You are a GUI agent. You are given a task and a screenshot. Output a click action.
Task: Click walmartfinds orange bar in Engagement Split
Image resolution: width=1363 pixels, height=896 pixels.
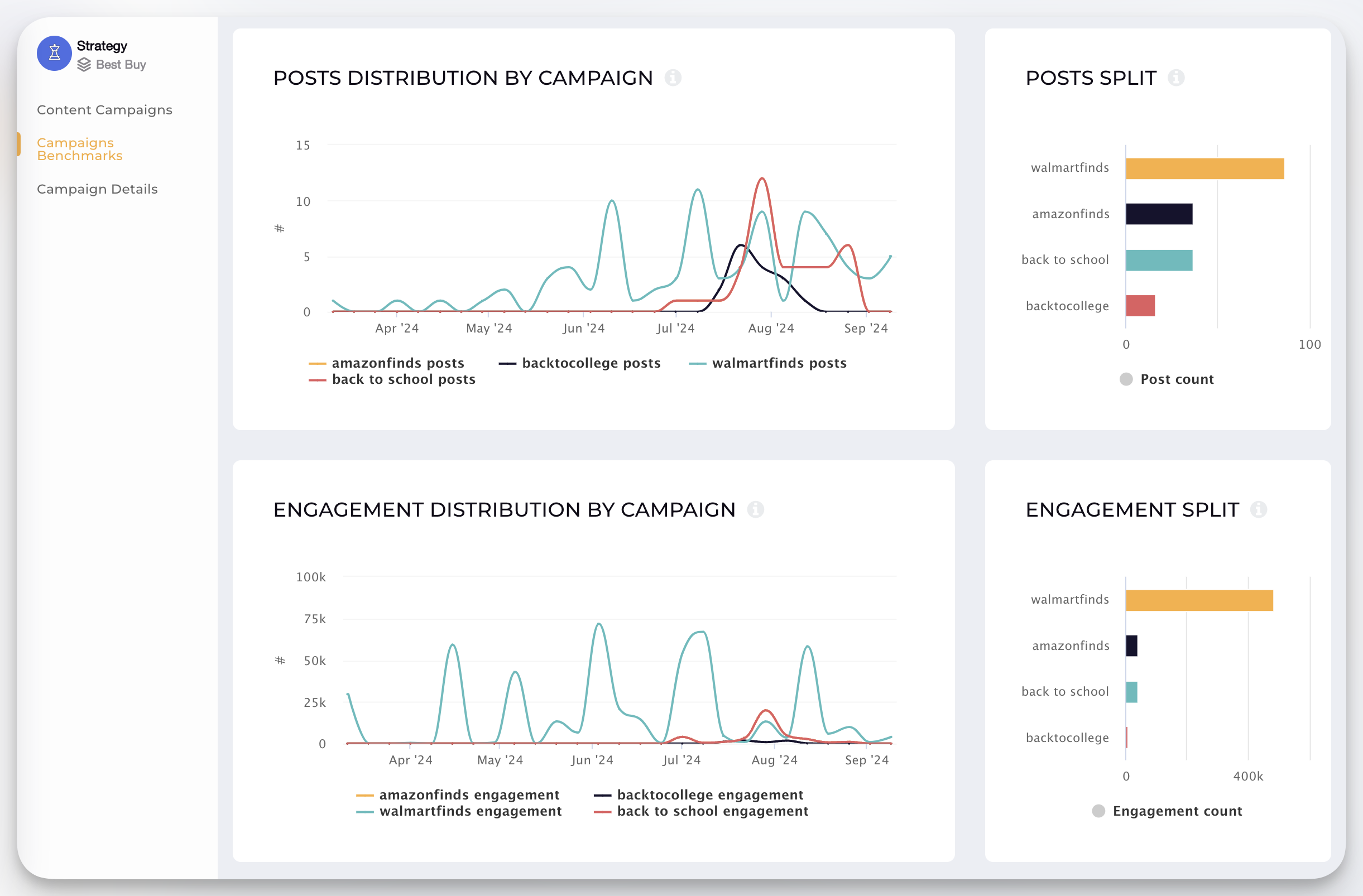pos(1199,600)
